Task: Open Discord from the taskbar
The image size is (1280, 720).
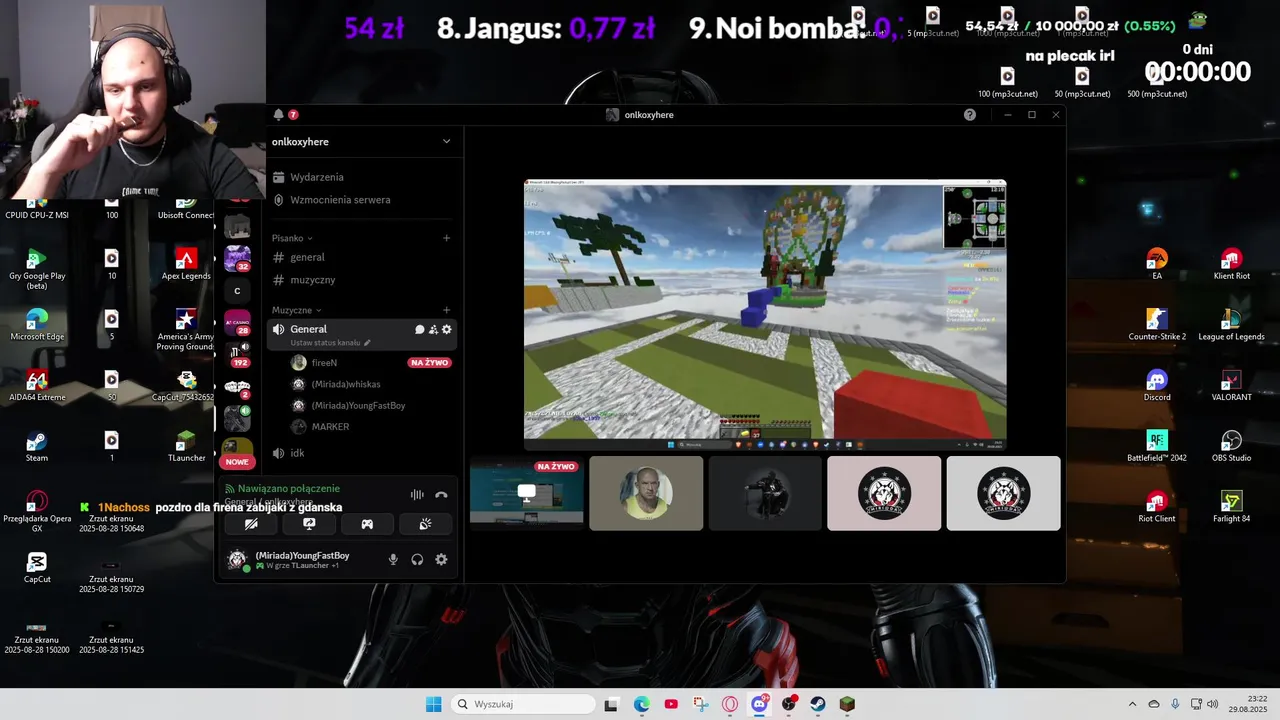Action: (759, 704)
